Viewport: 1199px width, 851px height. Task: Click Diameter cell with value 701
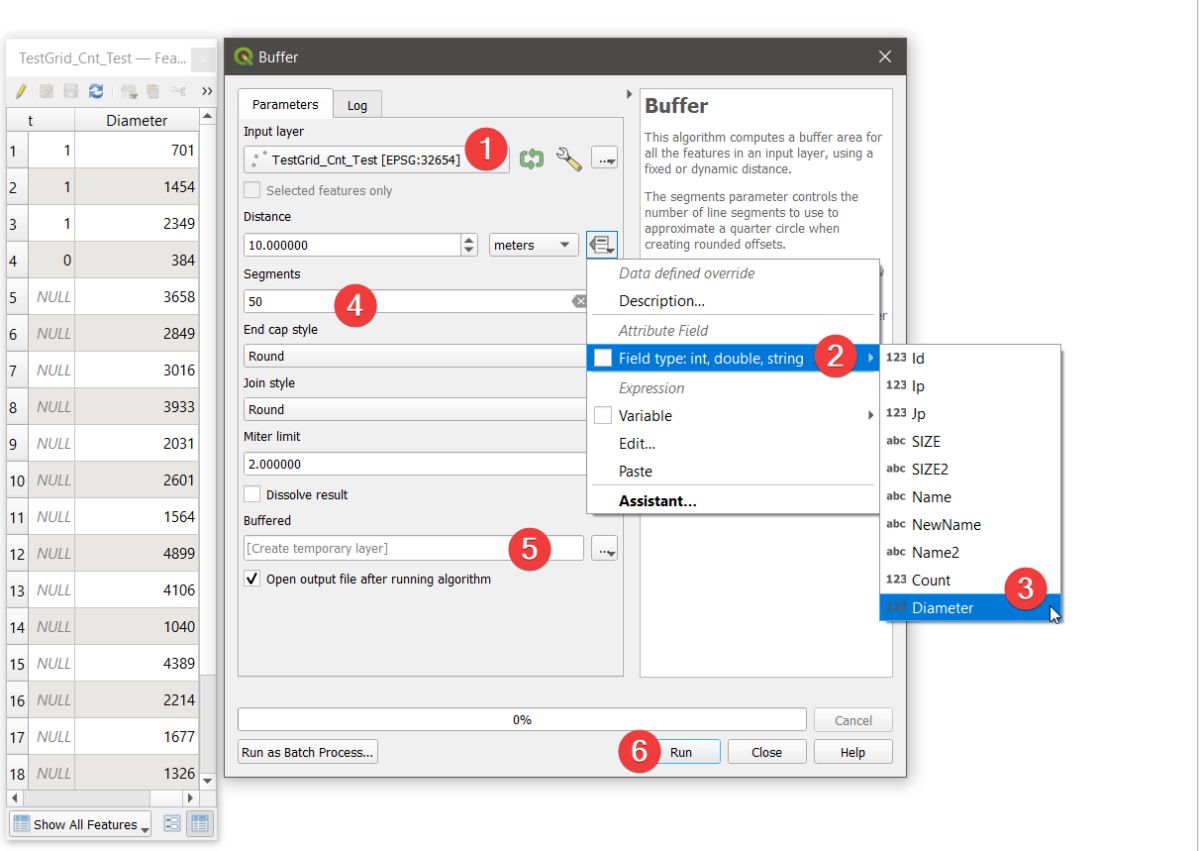coord(136,150)
